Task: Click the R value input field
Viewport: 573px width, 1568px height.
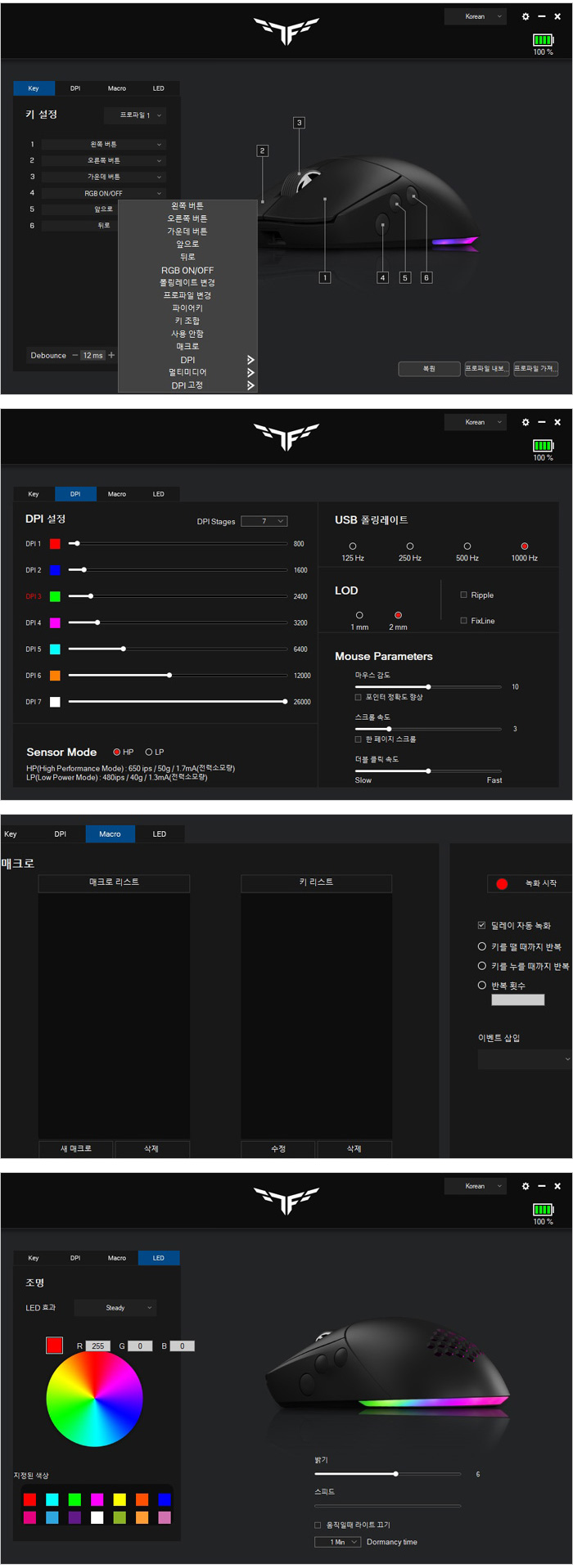Action: pyautogui.click(x=97, y=1346)
